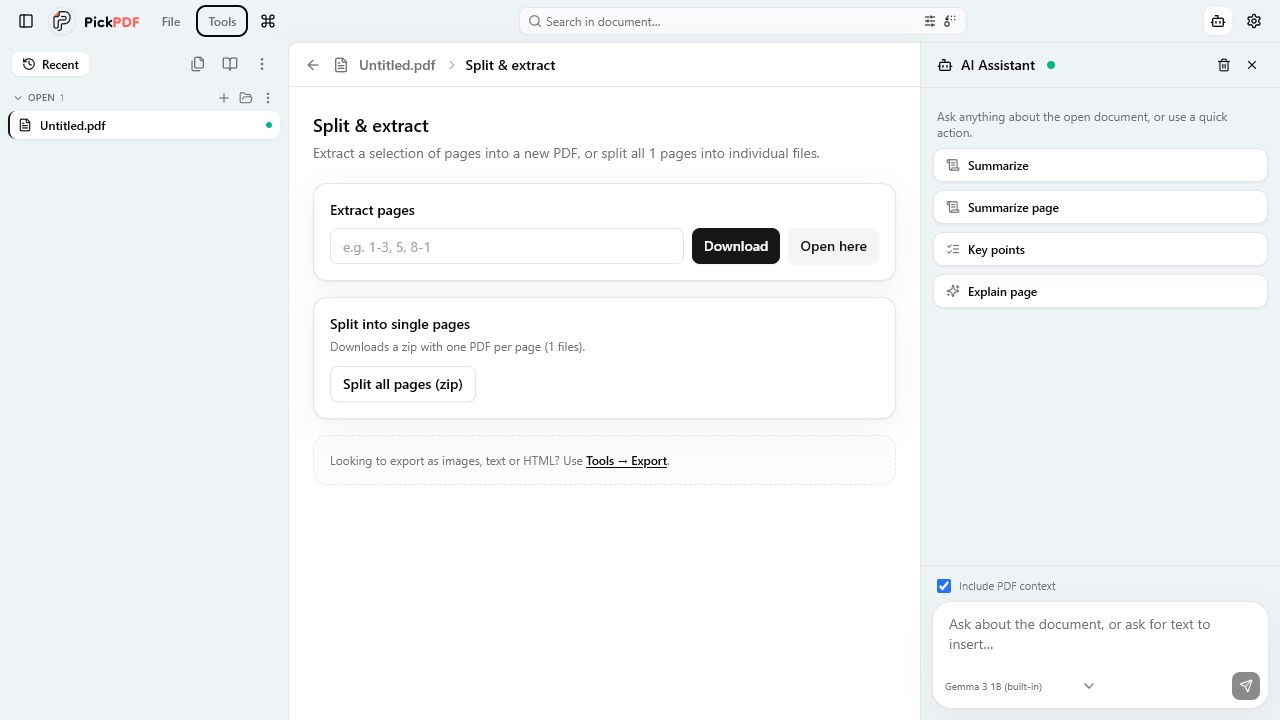This screenshot has width=1280, height=720.
Task: Click the Summarize page quick action
Action: [x=1100, y=208]
